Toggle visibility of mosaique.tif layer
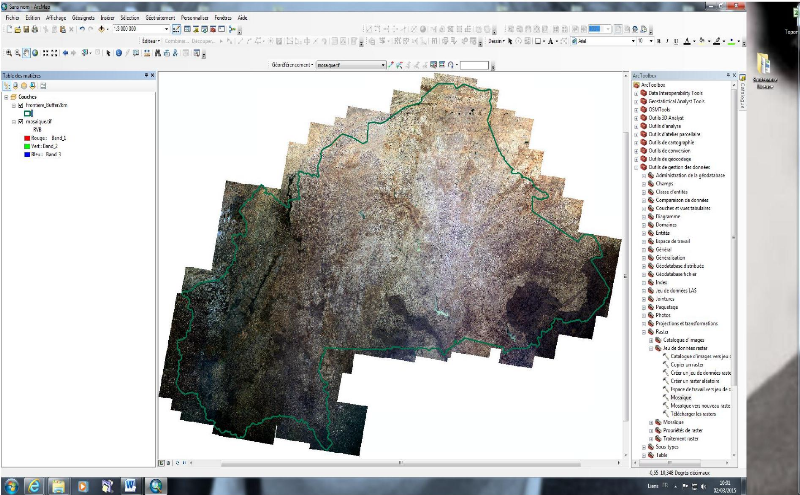 (x=20, y=121)
